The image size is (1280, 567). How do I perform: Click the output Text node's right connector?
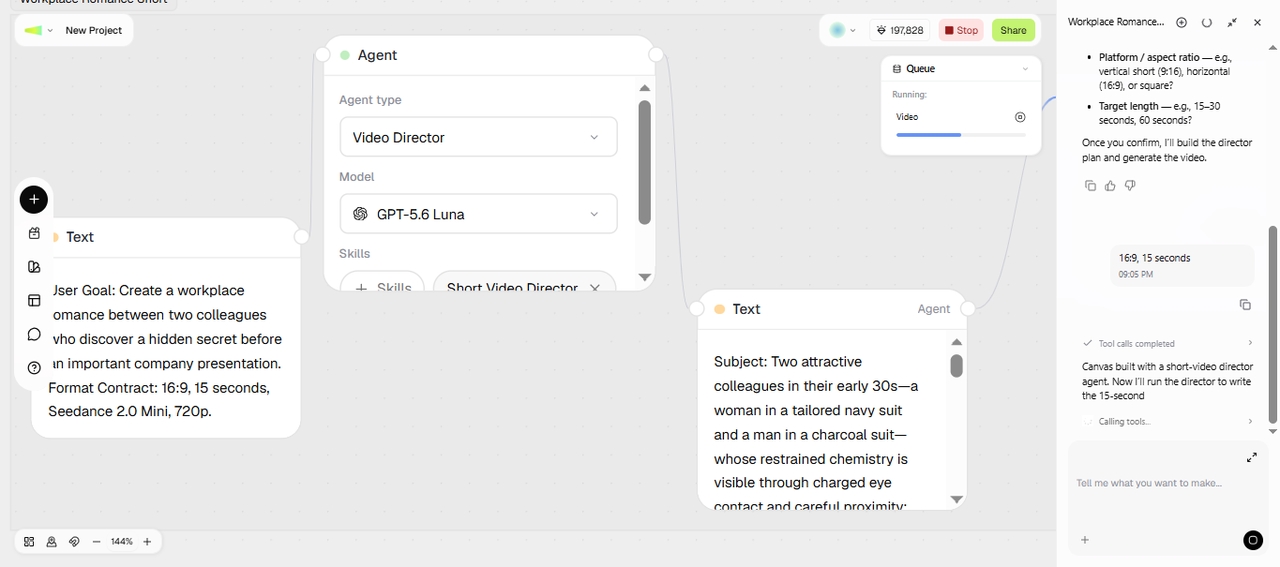[968, 309]
